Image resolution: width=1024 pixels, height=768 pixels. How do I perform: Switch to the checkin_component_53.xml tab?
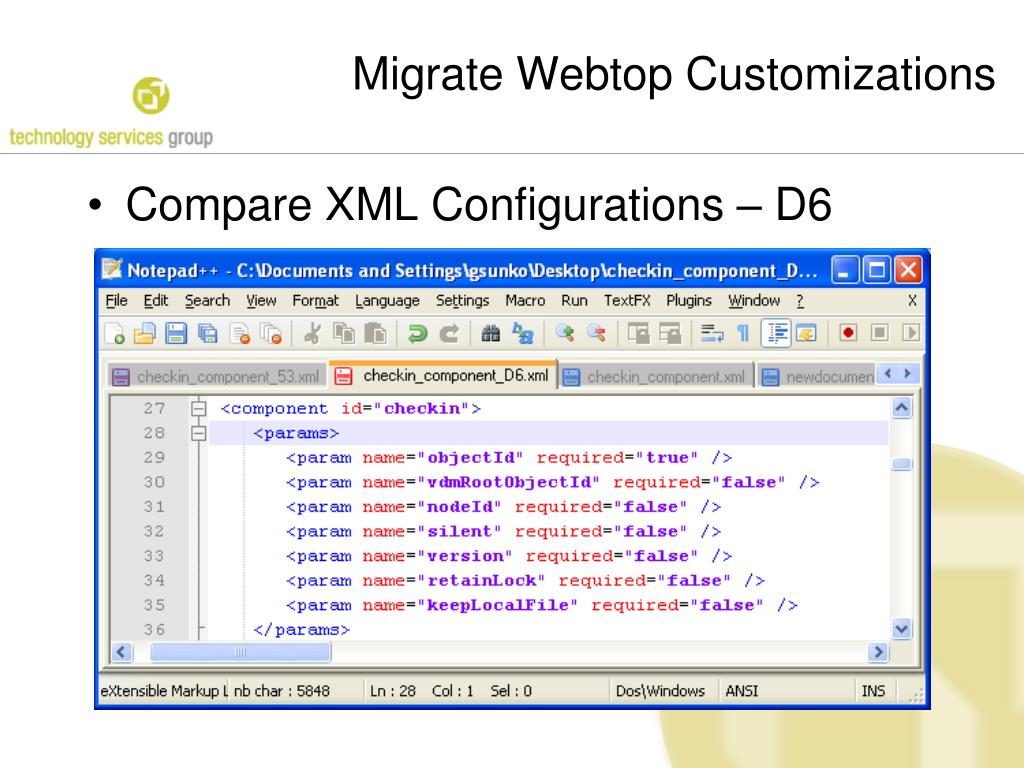pyautogui.click(x=217, y=377)
